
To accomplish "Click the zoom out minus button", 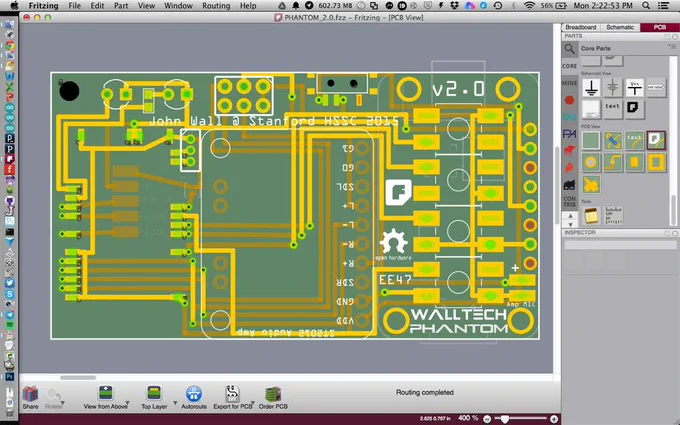I will click(x=487, y=419).
